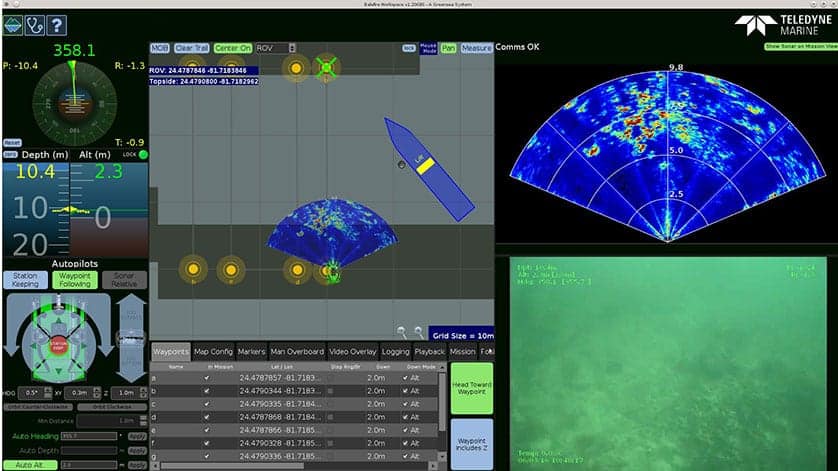Switch to the Map Config tab
The image size is (838, 471).
pyautogui.click(x=213, y=352)
